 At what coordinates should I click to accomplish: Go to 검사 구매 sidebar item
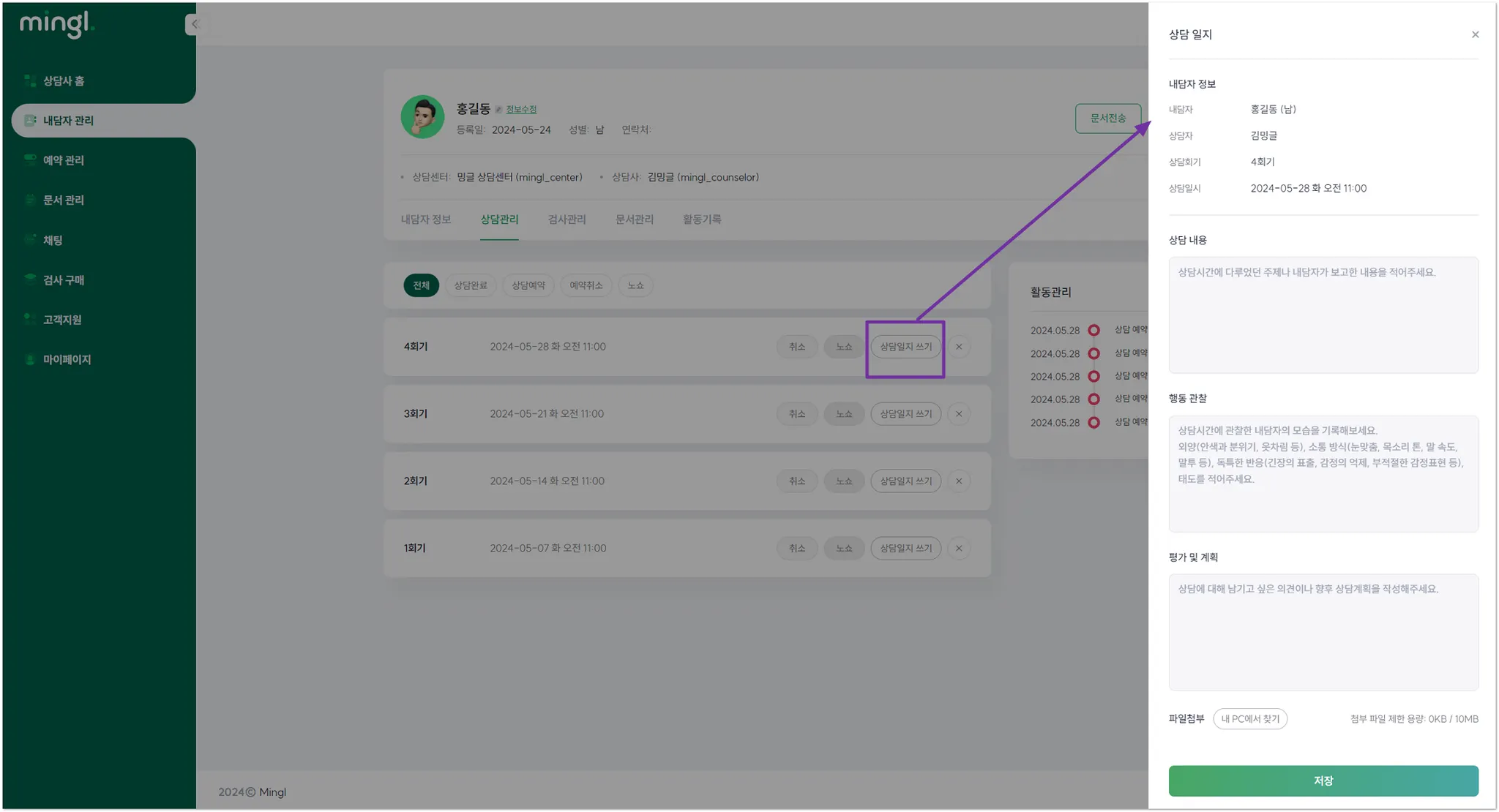click(x=63, y=280)
